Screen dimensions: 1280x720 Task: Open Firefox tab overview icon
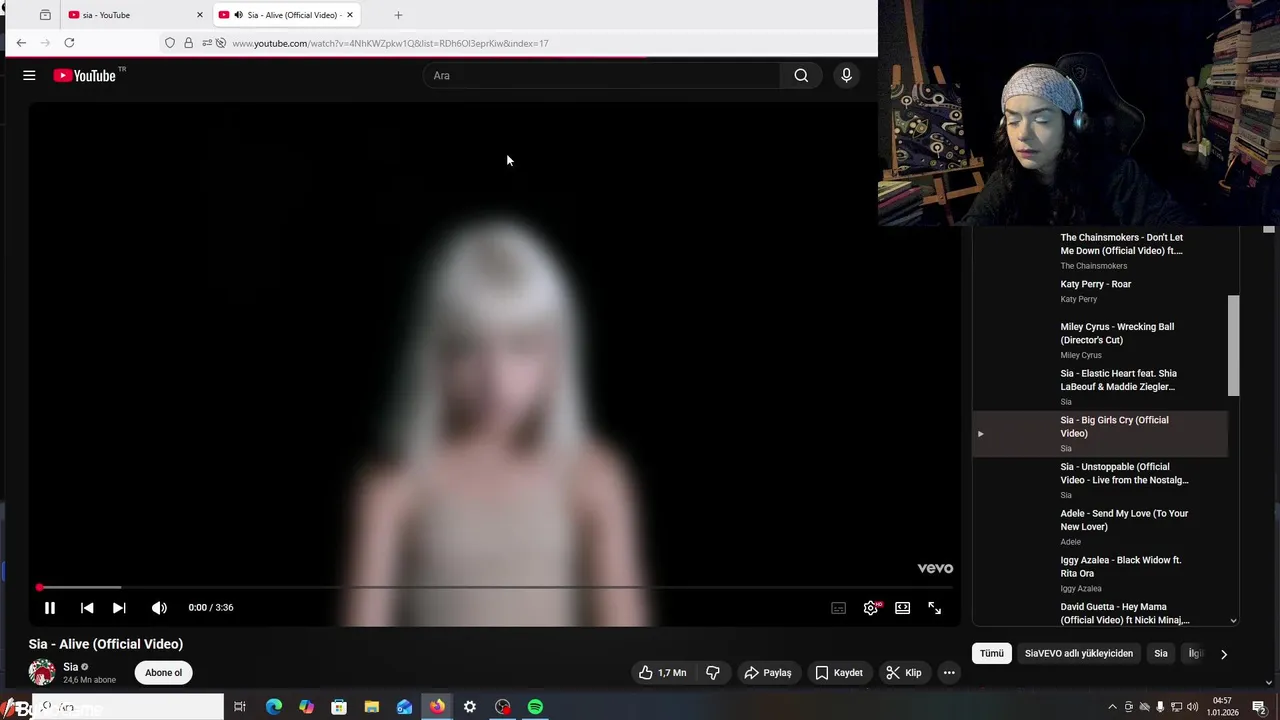[x=45, y=15]
